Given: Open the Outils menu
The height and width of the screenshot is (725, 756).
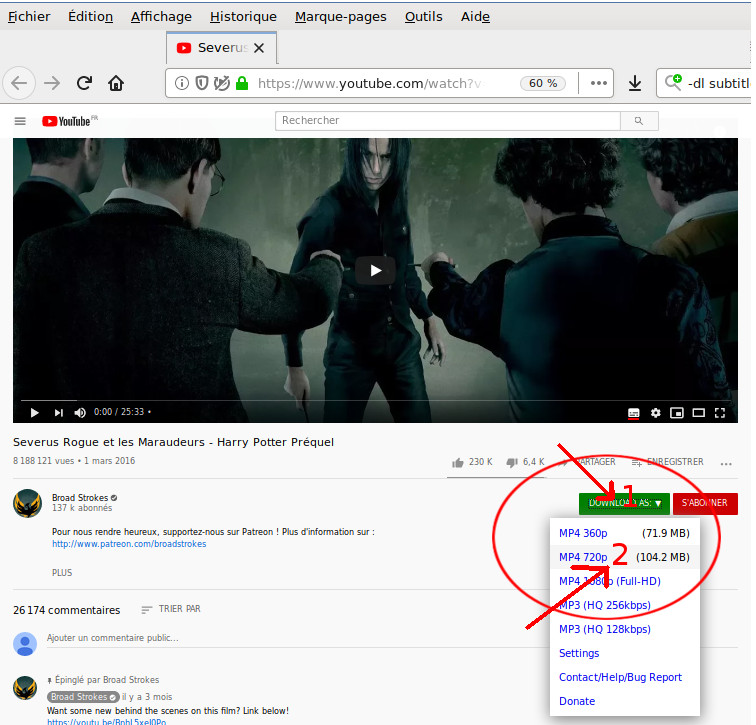Looking at the screenshot, I should 423,17.
